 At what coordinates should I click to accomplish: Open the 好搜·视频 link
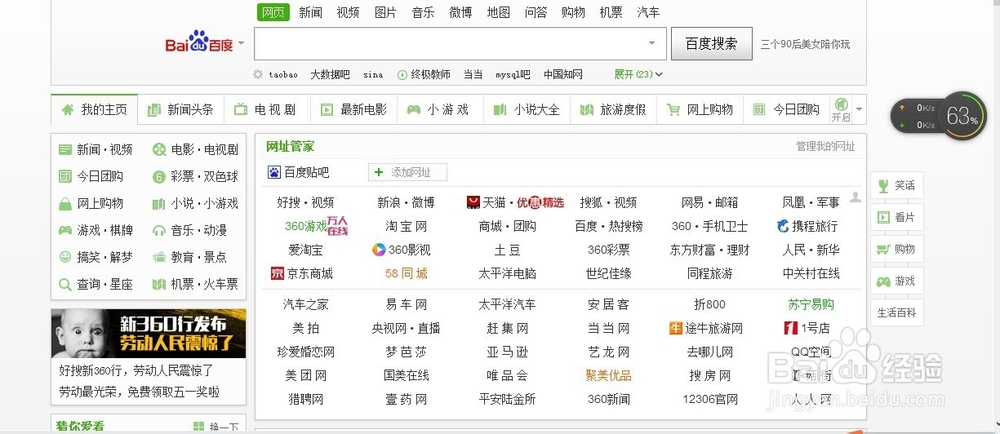pyautogui.click(x=305, y=203)
